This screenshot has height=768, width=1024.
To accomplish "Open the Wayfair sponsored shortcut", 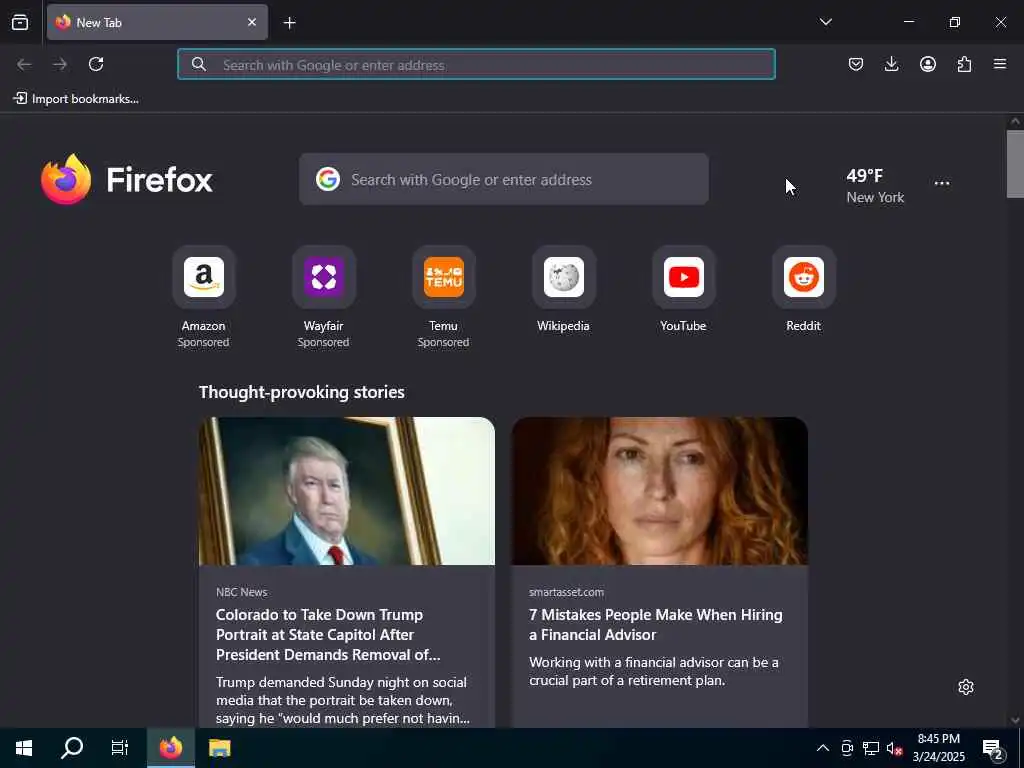I will coord(323,297).
